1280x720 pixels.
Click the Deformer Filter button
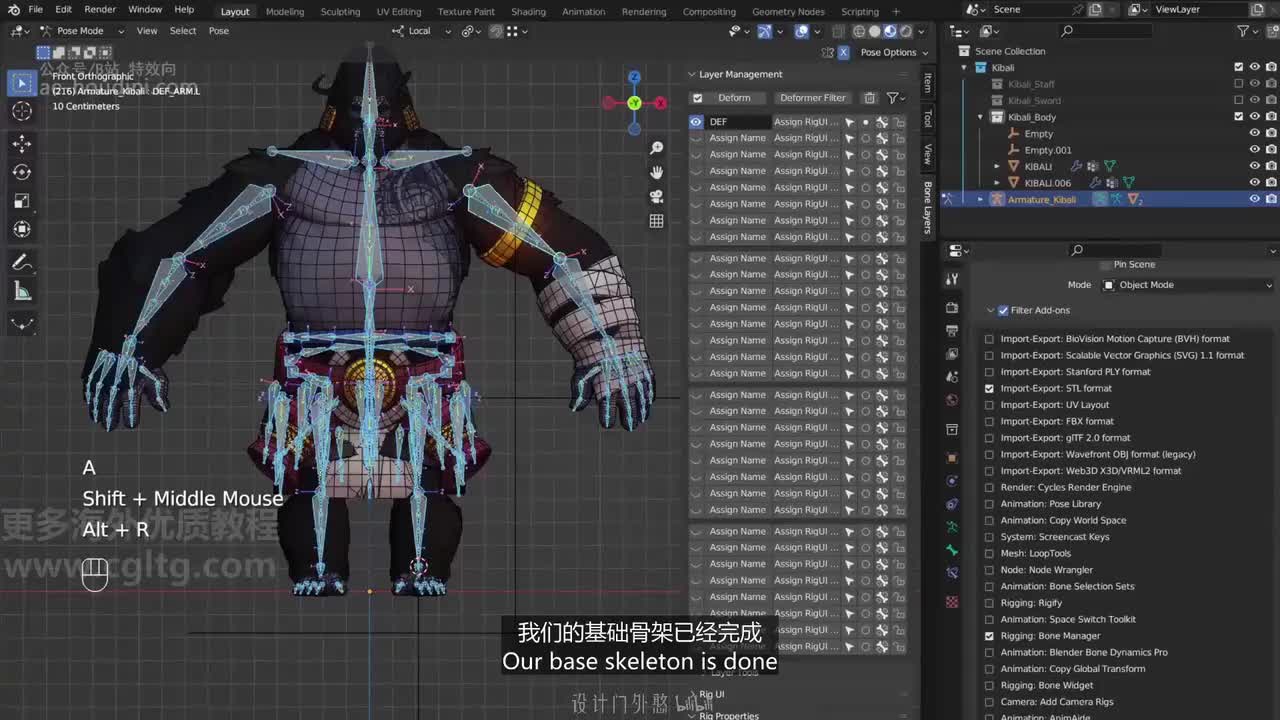tap(812, 98)
